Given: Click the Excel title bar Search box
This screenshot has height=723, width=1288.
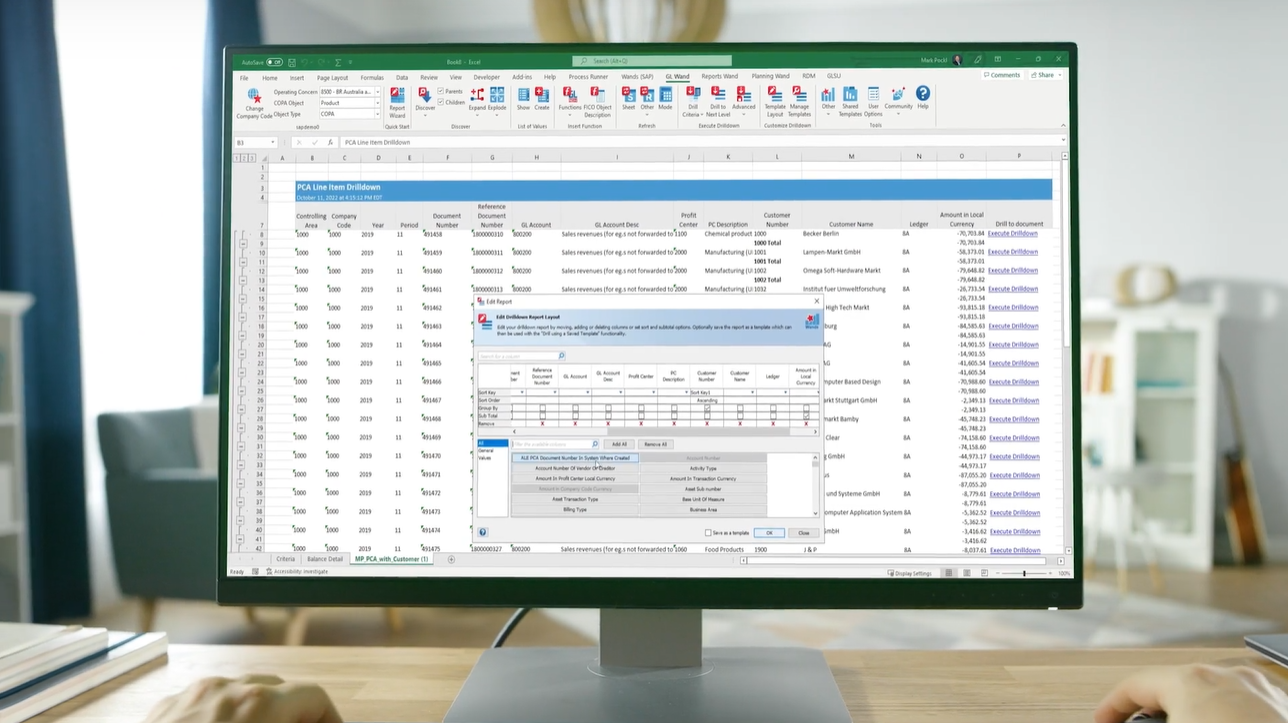Looking at the screenshot, I should click(654, 61).
